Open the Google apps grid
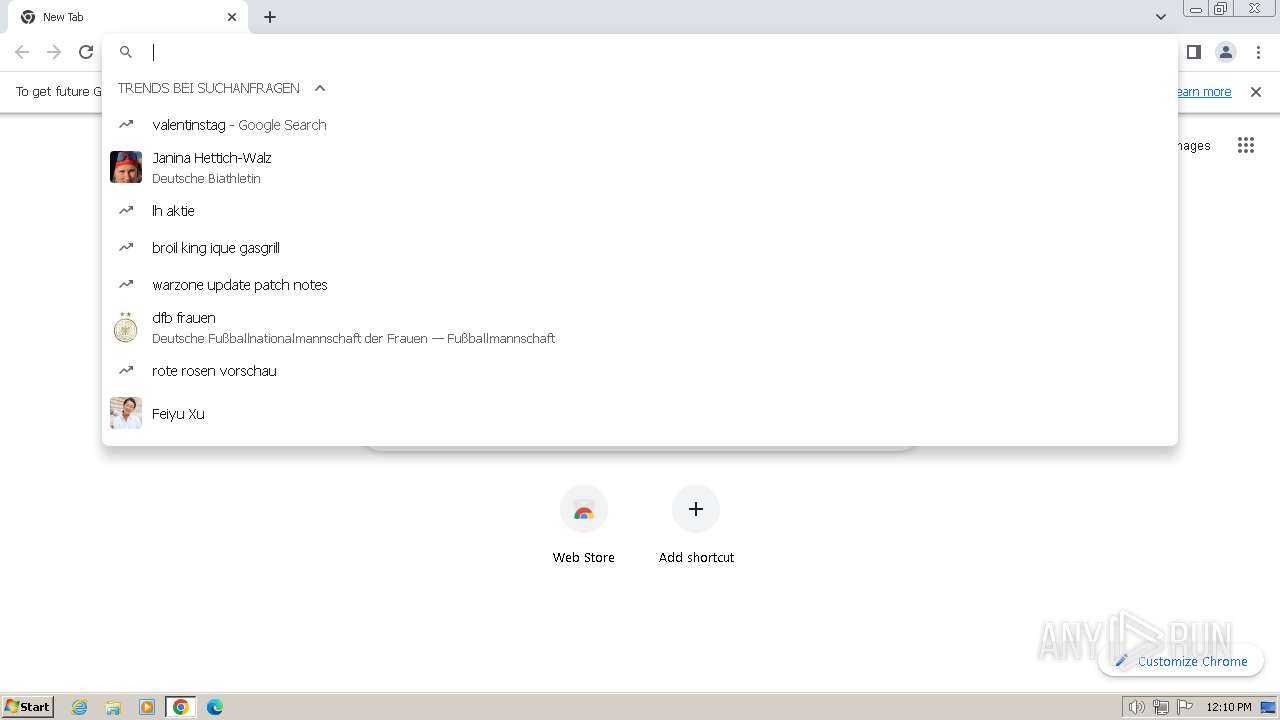This screenshot has height=720, width=1280. tap(1245, 146)
